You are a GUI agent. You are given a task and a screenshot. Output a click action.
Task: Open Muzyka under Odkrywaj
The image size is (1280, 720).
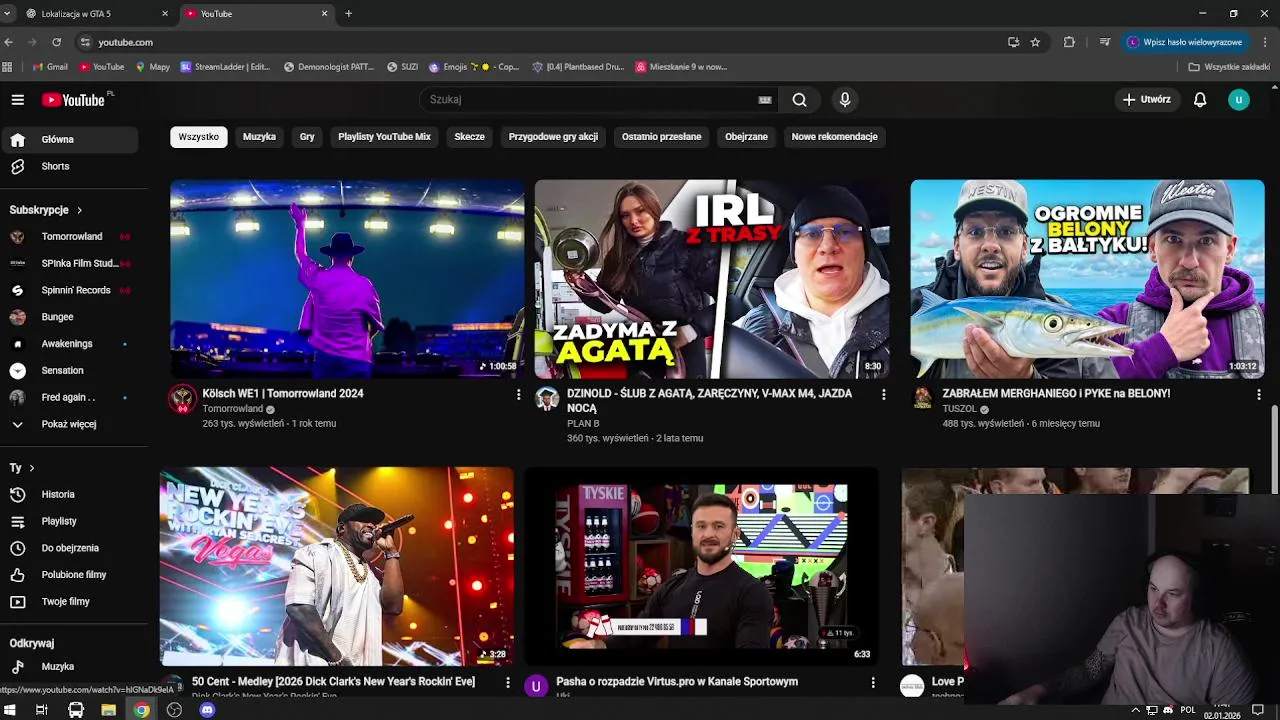pos(69,667)
